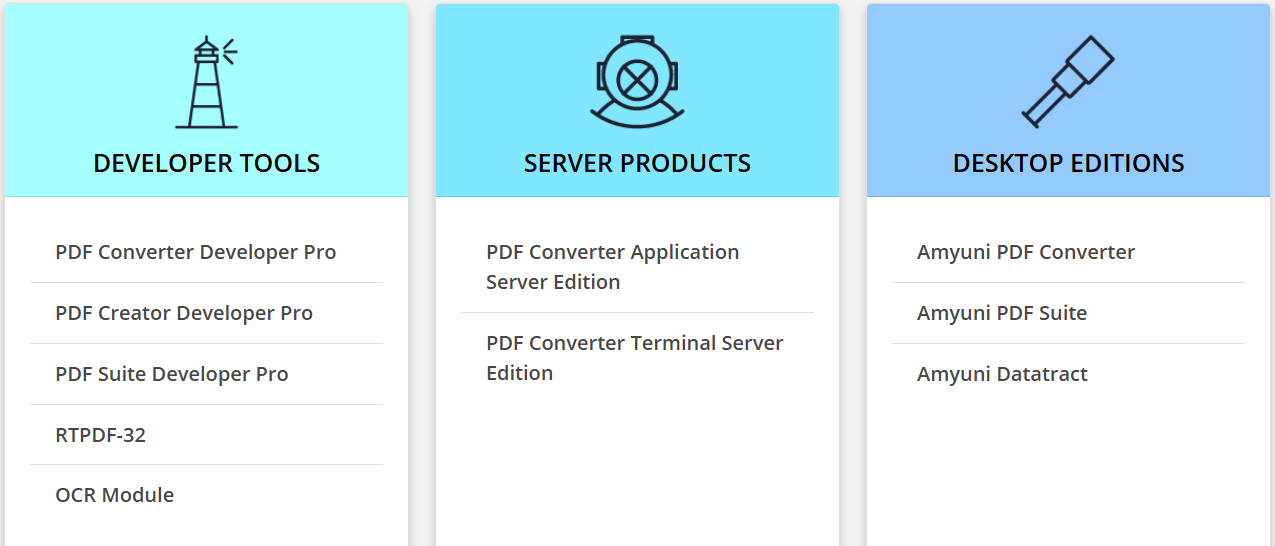
Task: Go to Amyuni PDF Suite
Action: point(1002,313)
